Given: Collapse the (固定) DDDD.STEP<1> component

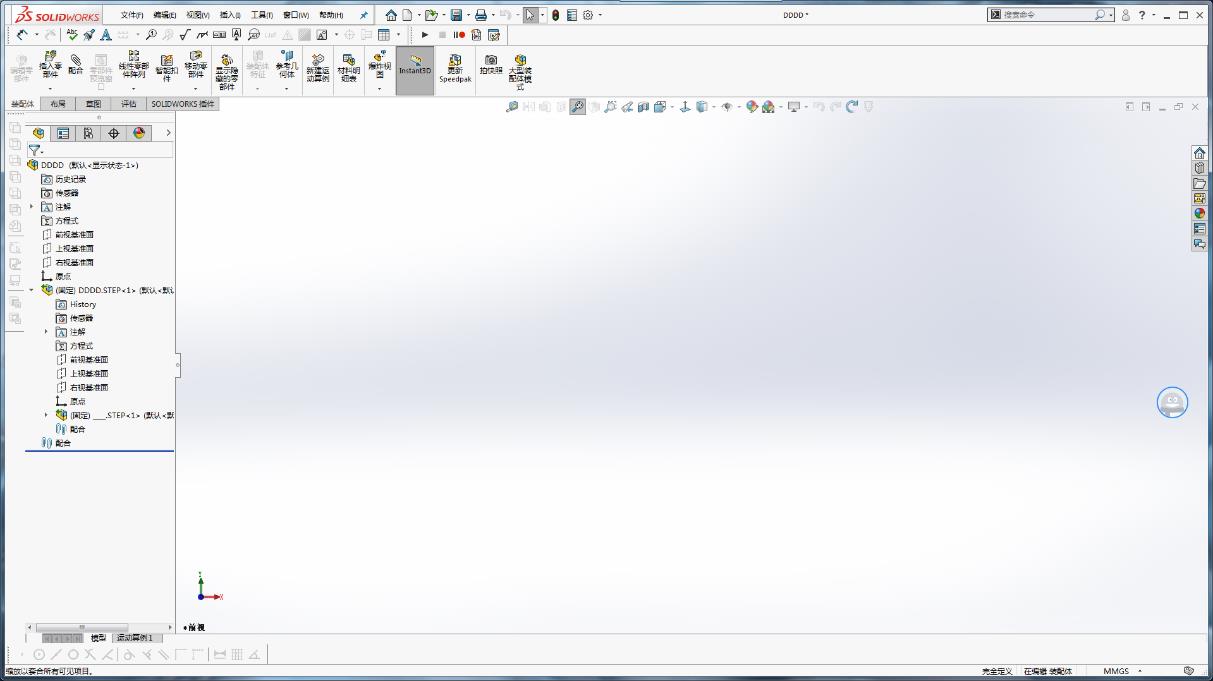Looking at the screenshot, I should (x=32, y=290).
